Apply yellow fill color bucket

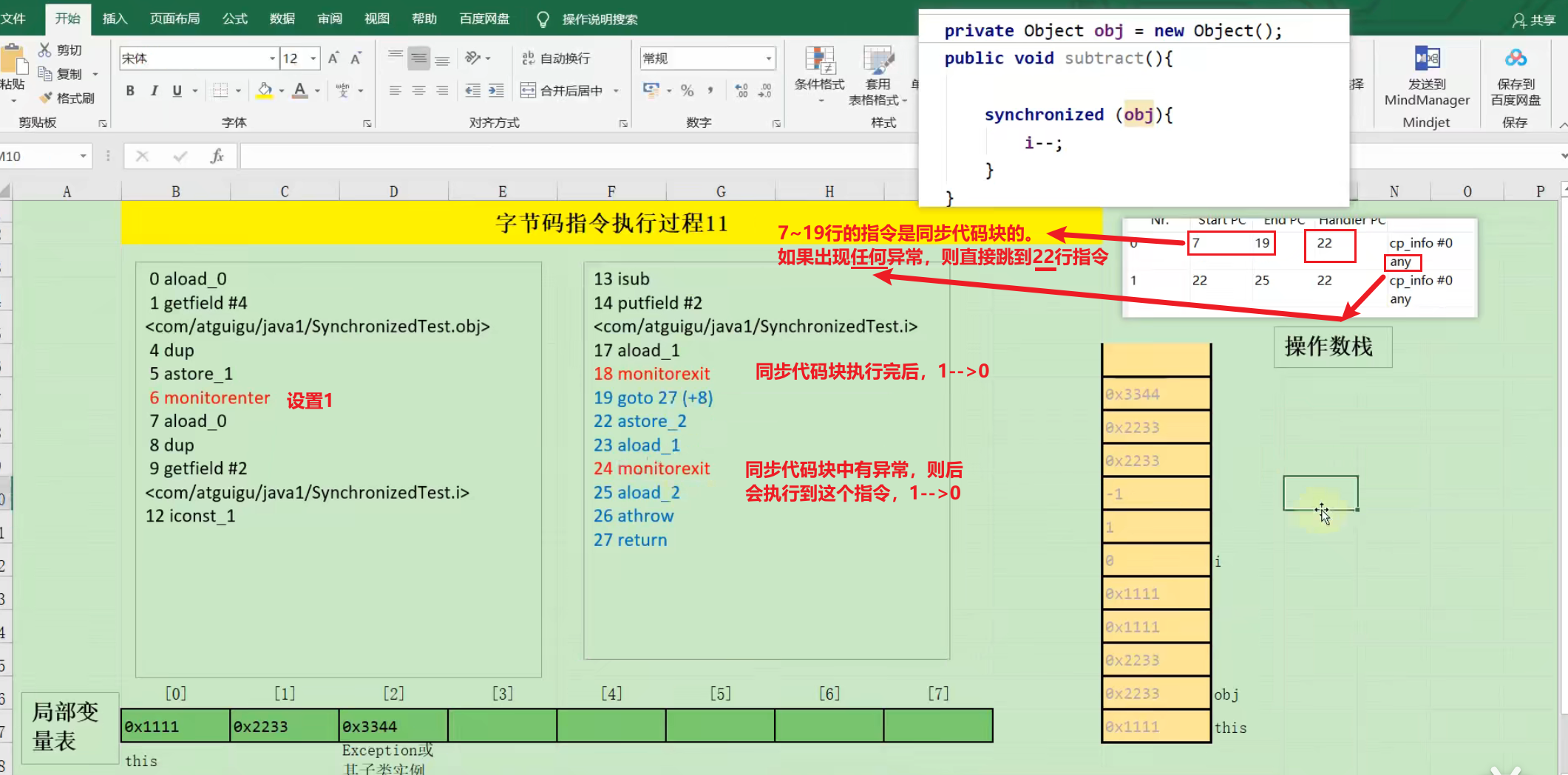point(265,91)
